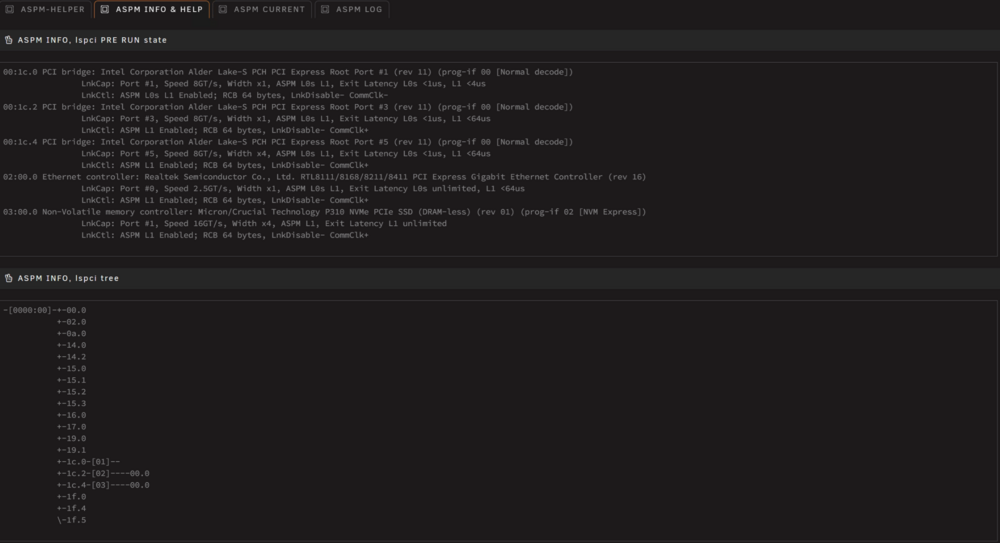Viewport: 1000px width, 543px height.
Task: Click the LnkCap Speed 16GT/s Width x4 line
Action: click(263, 223)
